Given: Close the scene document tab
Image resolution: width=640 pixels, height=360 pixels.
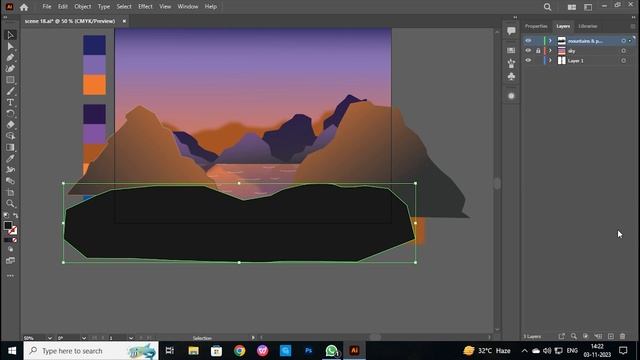Looking at the screenshot, I should [124, 21].
